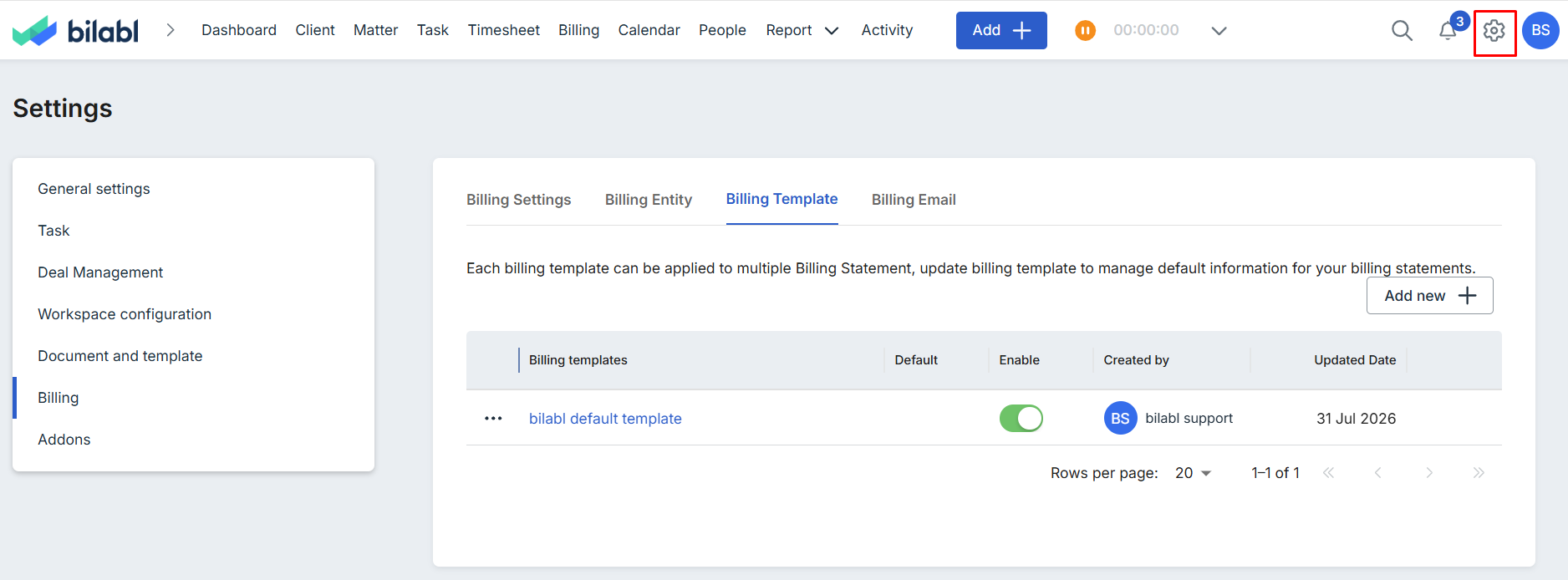
Task: Switch to the Billing Template tab
Action: point(782,199)
